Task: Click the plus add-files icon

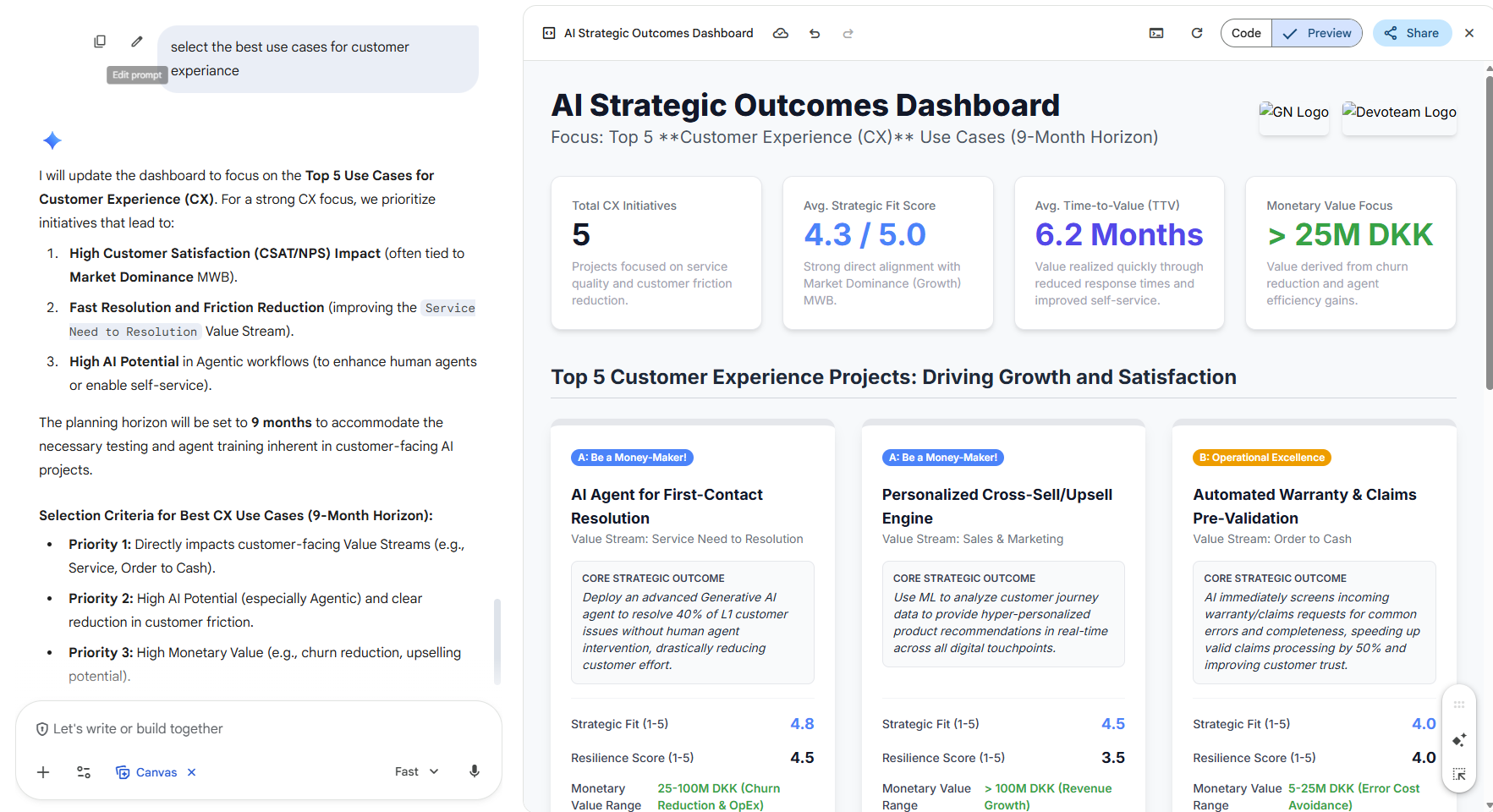Action: (43, 772)
